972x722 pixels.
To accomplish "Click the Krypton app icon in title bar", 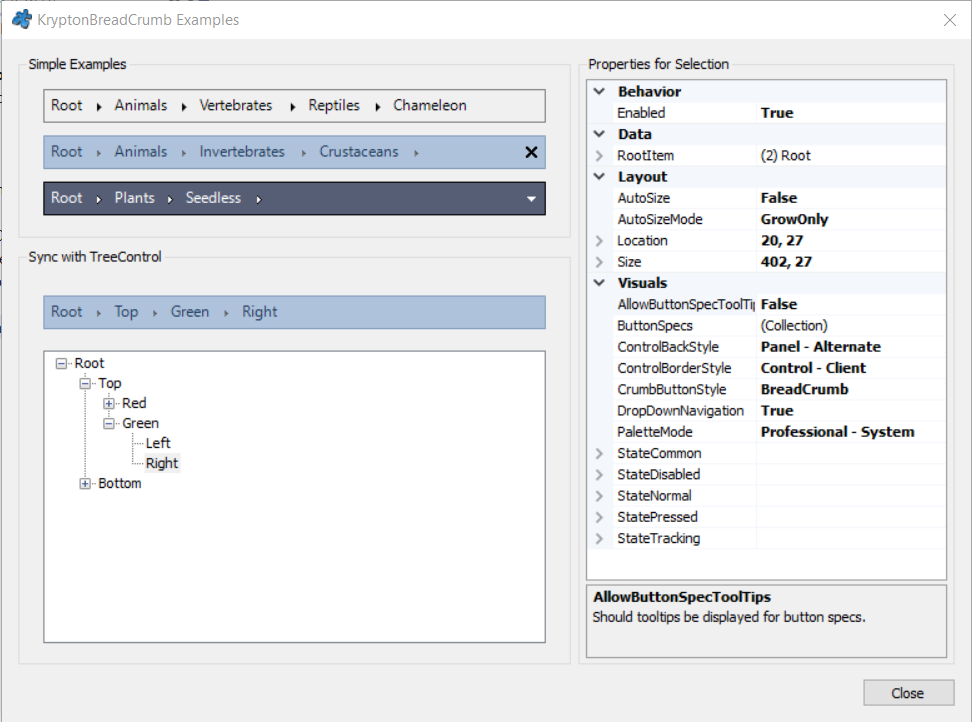I will (22, 19).
